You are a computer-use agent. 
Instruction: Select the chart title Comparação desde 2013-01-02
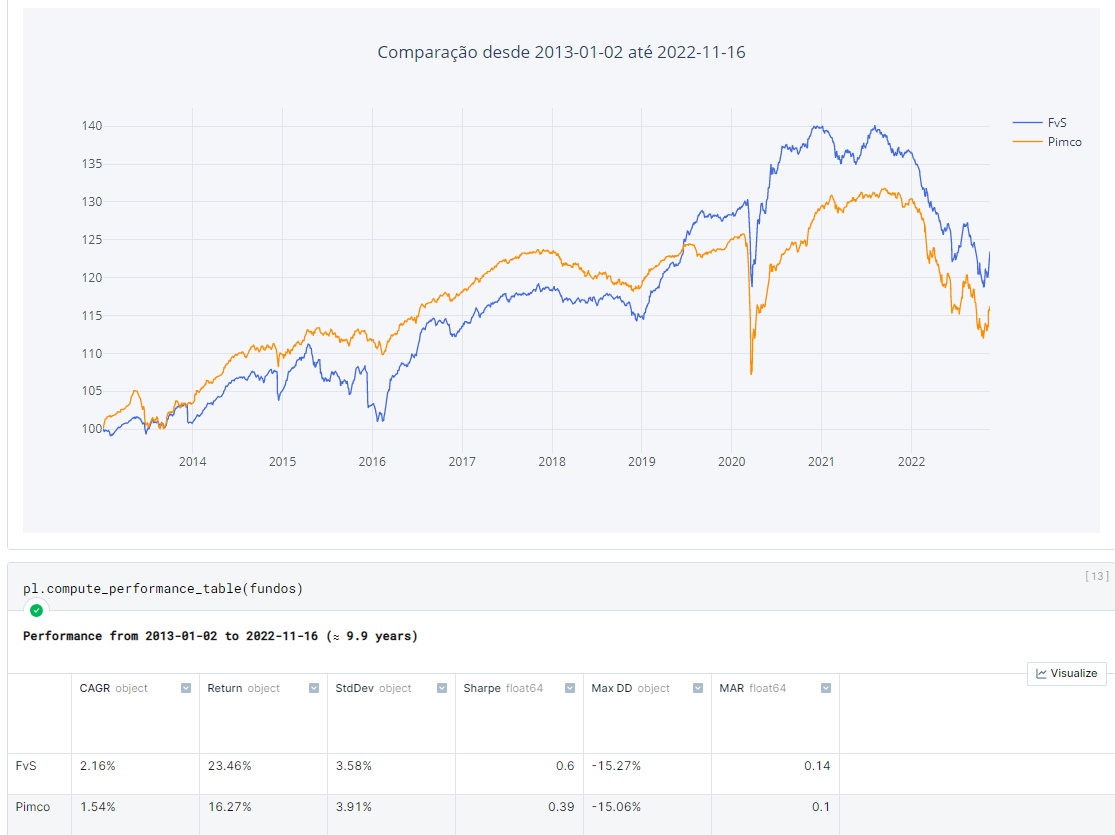click(x=561, y=52)
